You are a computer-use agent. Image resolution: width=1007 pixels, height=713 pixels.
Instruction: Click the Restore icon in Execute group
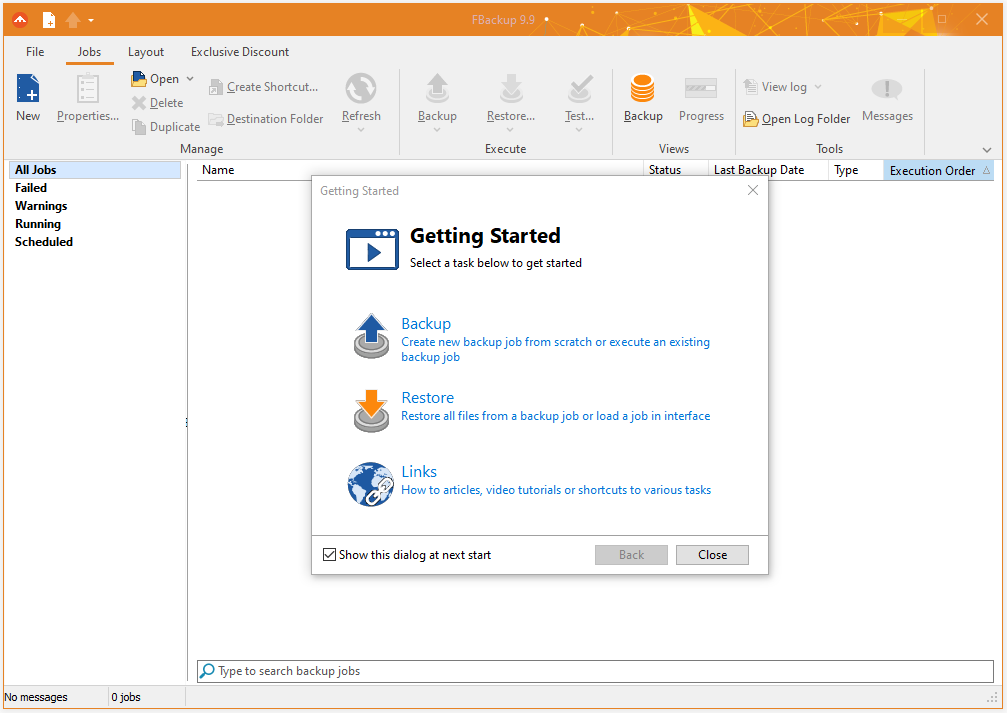(511, 88)
